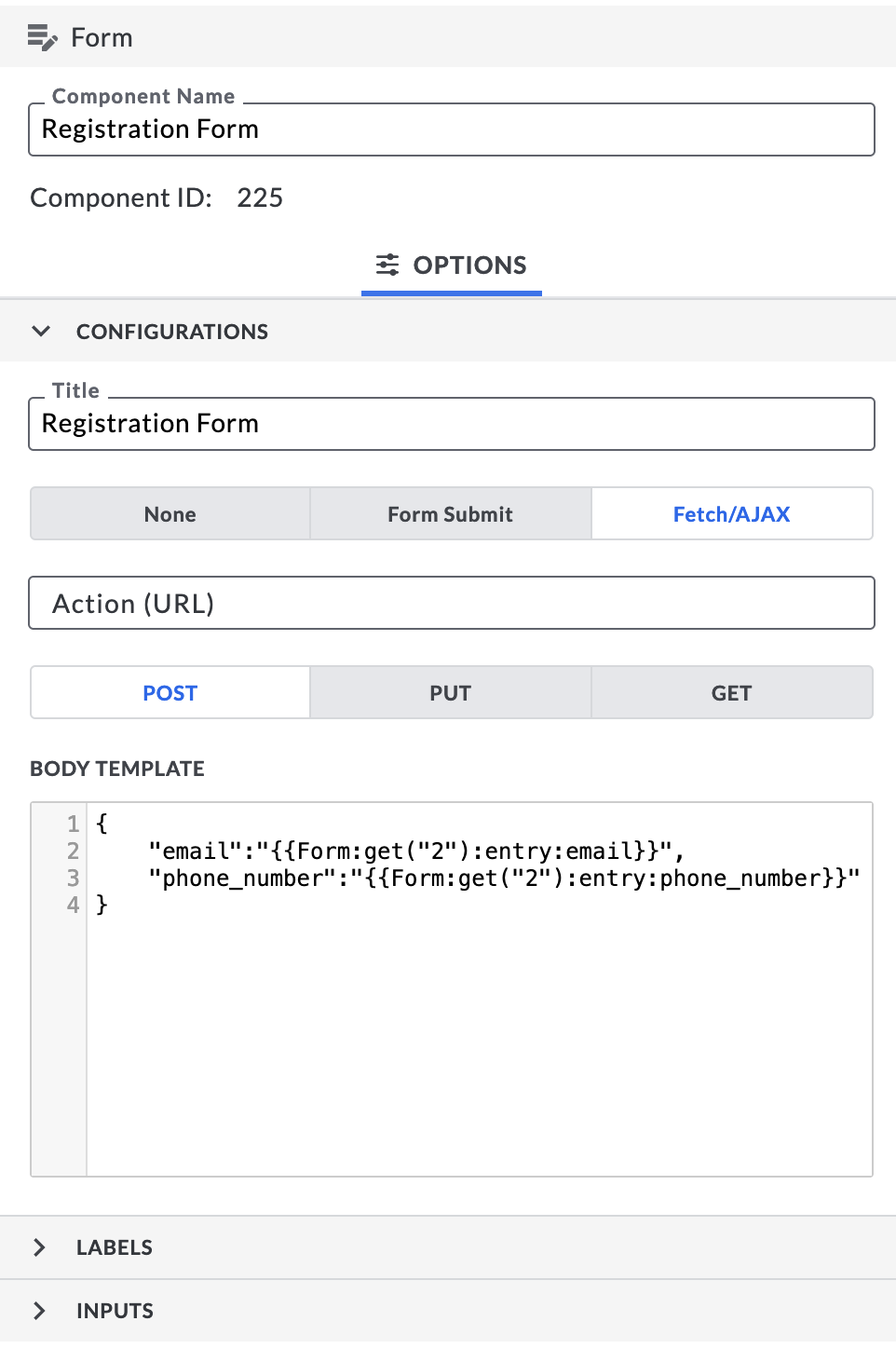Click the Options sliders icon

click(387, 266)
